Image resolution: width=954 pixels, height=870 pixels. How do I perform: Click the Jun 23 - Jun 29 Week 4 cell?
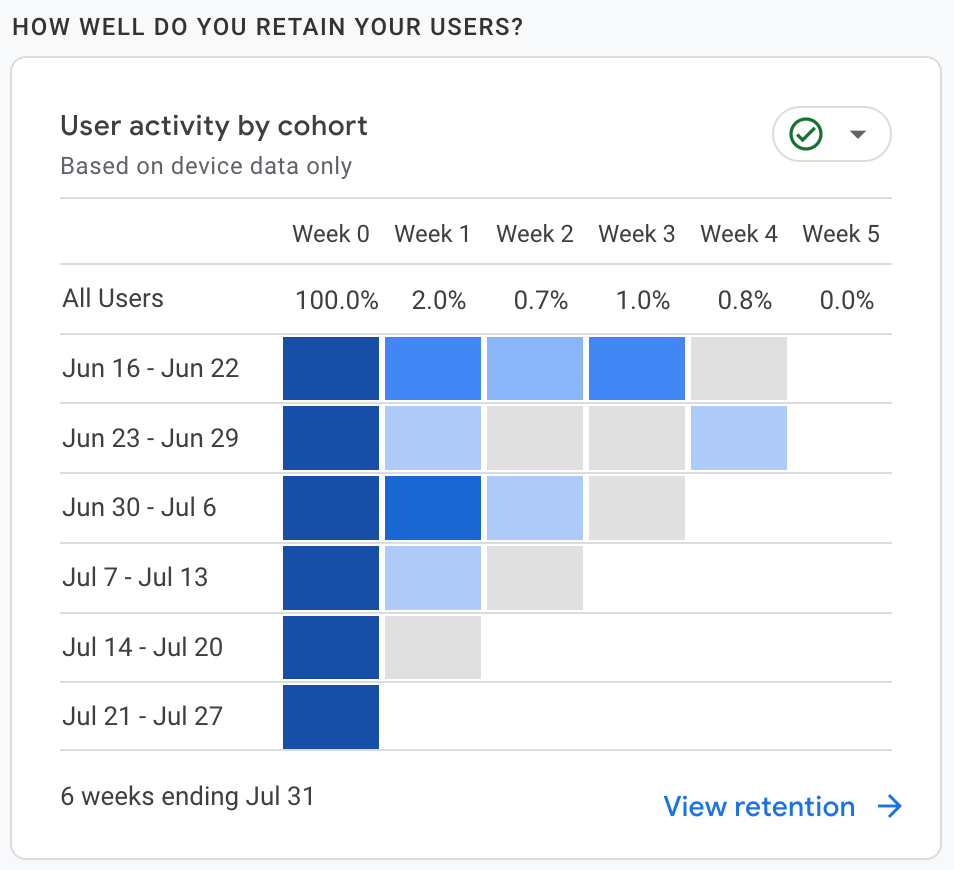click(739, 438)
